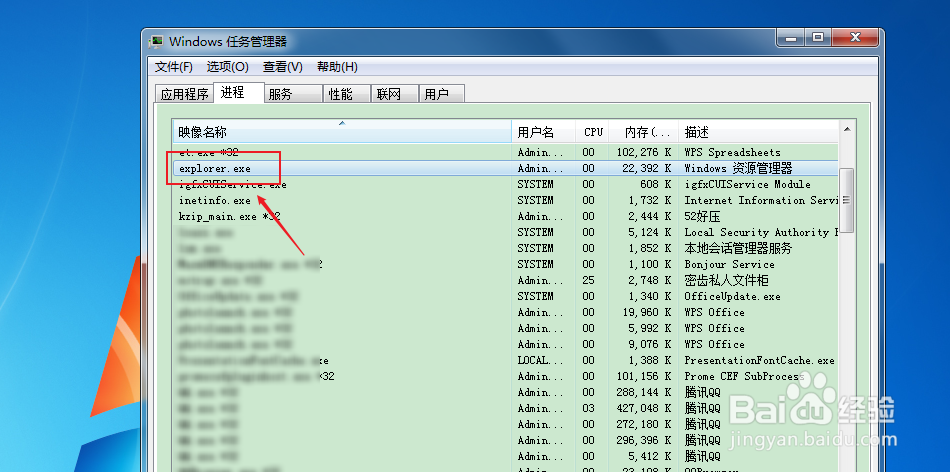Click the Local Security Authority description
The image size is (950, 472).
tap(761, 232)
